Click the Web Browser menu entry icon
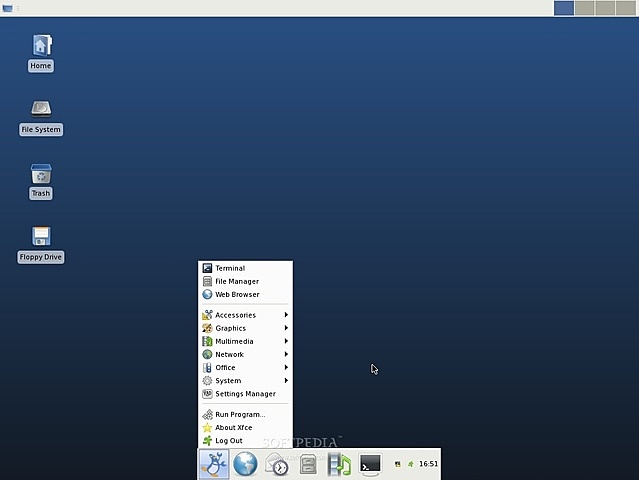 (x=207, y=294)
